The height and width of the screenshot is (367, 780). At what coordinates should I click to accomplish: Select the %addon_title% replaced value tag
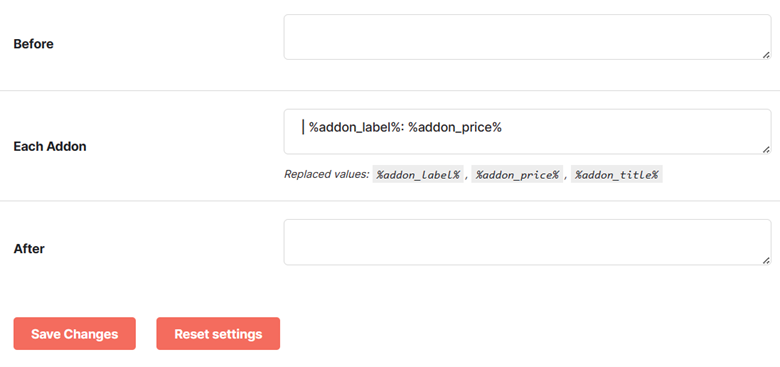pyautogui.click(x=617, y=175)
